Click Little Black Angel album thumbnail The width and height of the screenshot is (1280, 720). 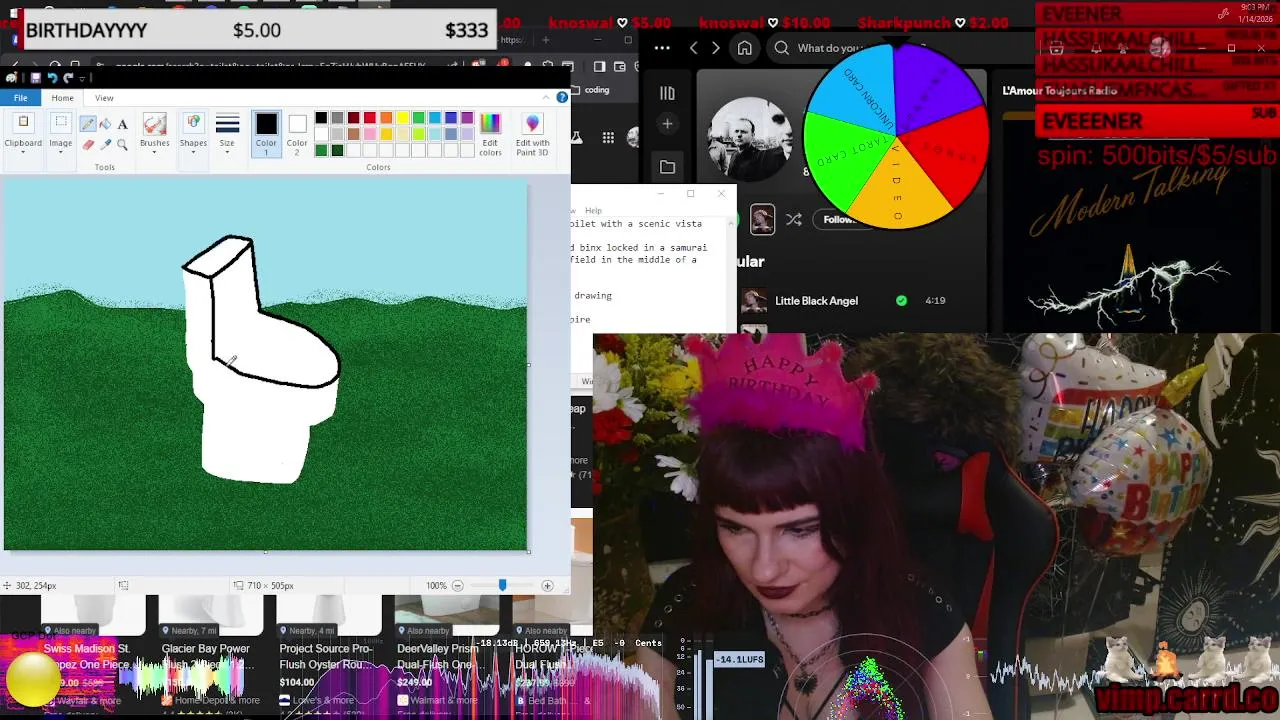[x=754, y=300]
